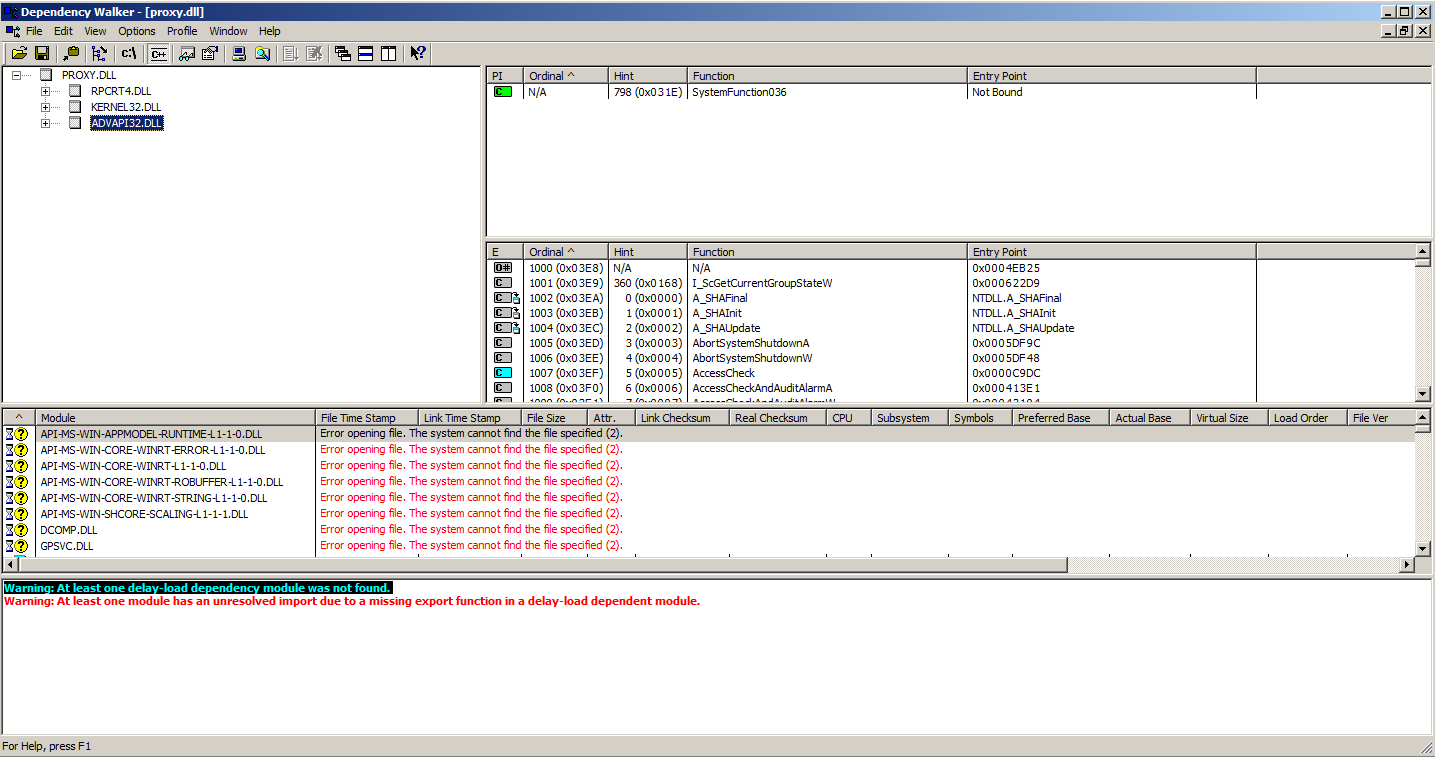Open the File menu

[x=34, y=31]
